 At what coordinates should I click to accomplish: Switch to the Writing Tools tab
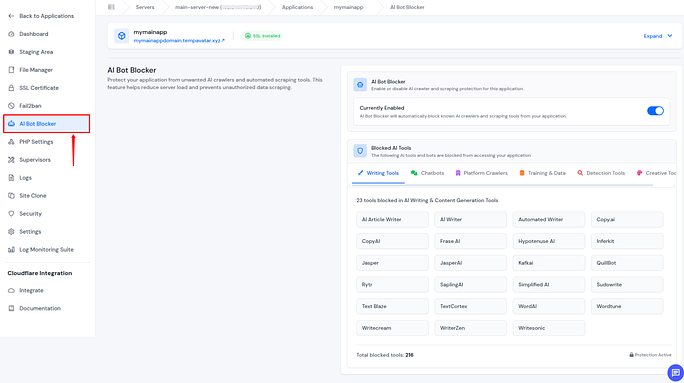[378, 173]
